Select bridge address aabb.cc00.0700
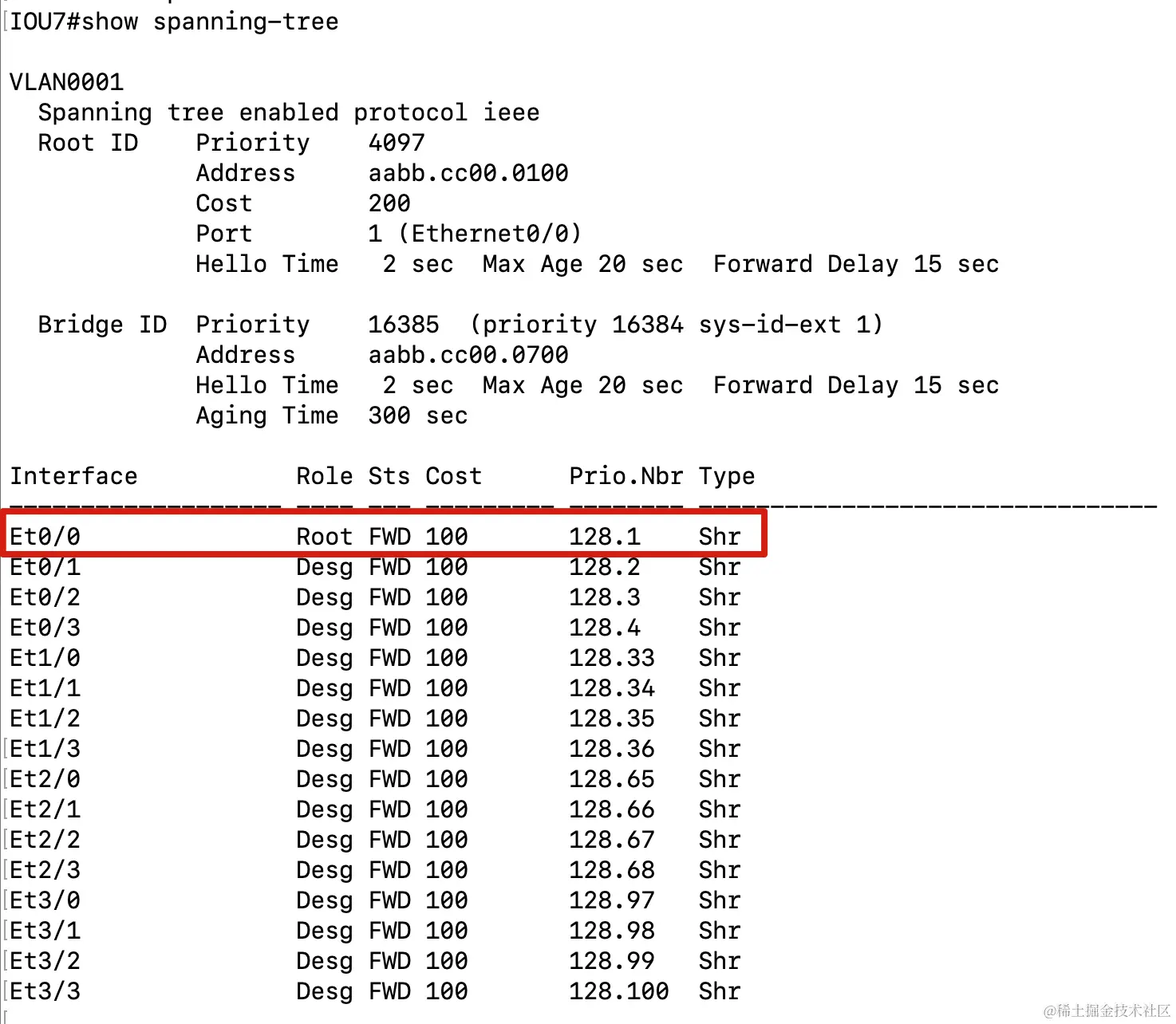 tap(468, 355)
